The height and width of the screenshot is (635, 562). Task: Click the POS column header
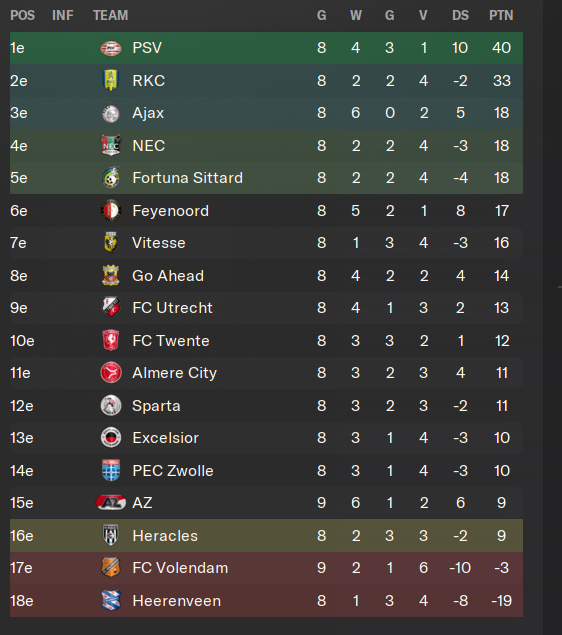22,15
